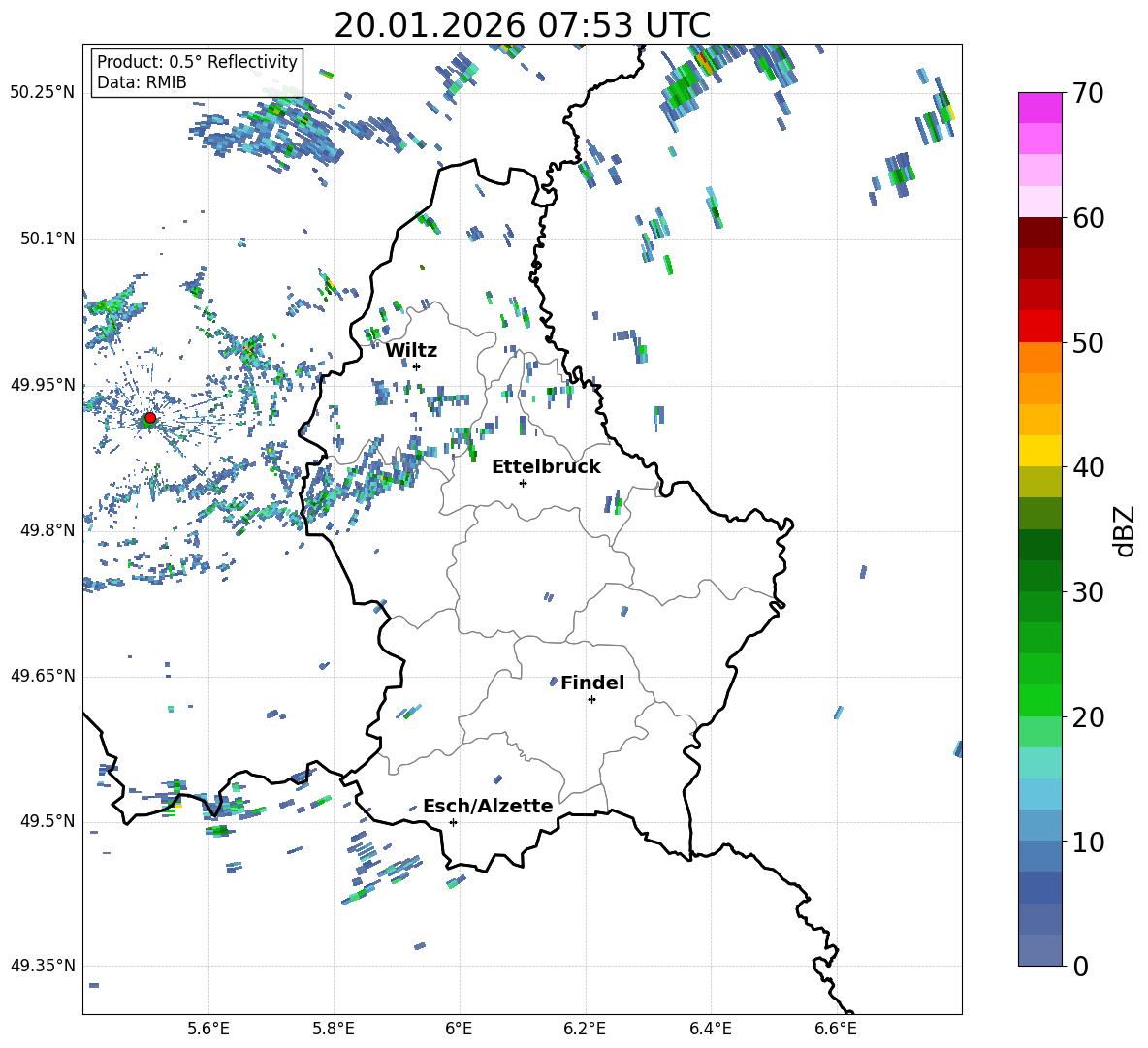Click the dBZ colorbar axis label
The height and width of the screenshot is (1048, 1148).
1124,530
